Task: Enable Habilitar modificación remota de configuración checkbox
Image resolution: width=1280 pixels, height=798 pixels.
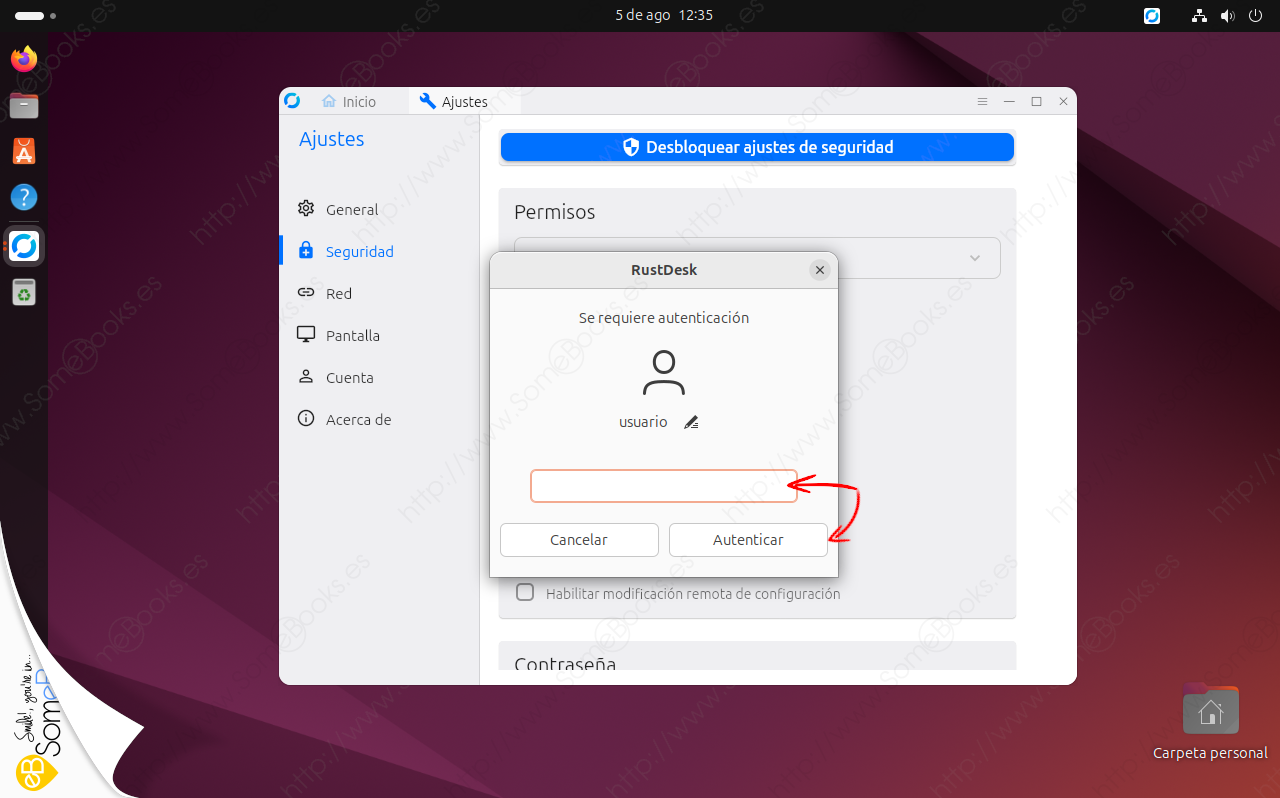Action: click(x=525, y=592)
